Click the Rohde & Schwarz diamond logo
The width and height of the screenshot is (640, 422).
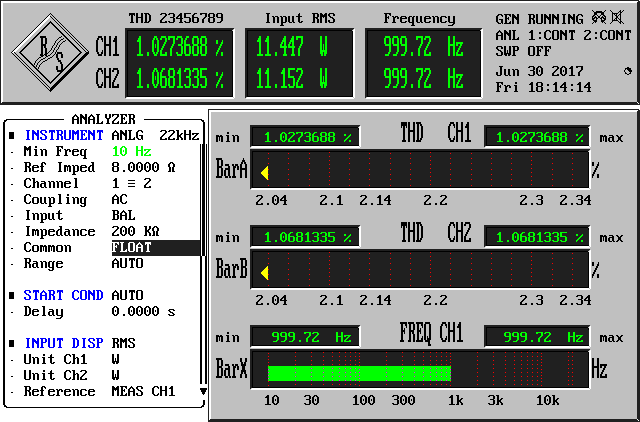coord(50,52)
